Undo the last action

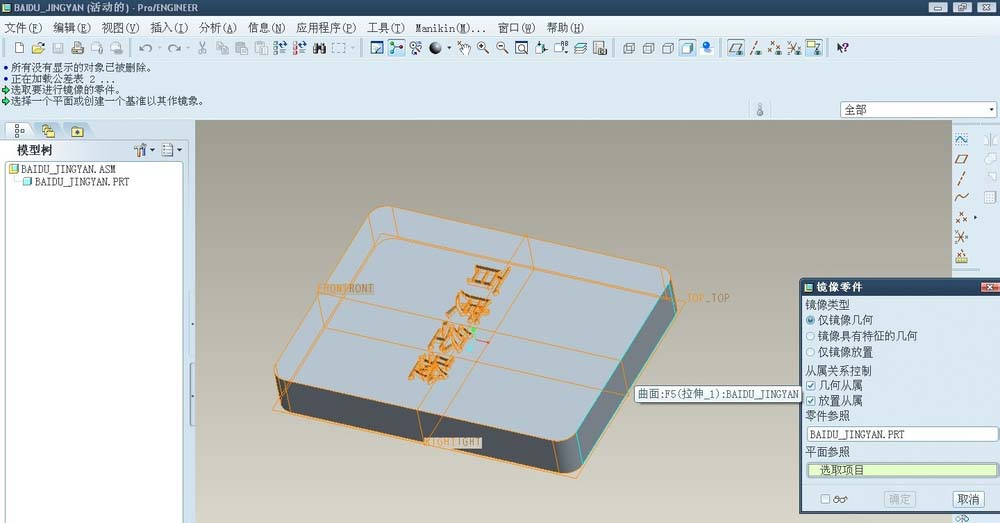145,48
